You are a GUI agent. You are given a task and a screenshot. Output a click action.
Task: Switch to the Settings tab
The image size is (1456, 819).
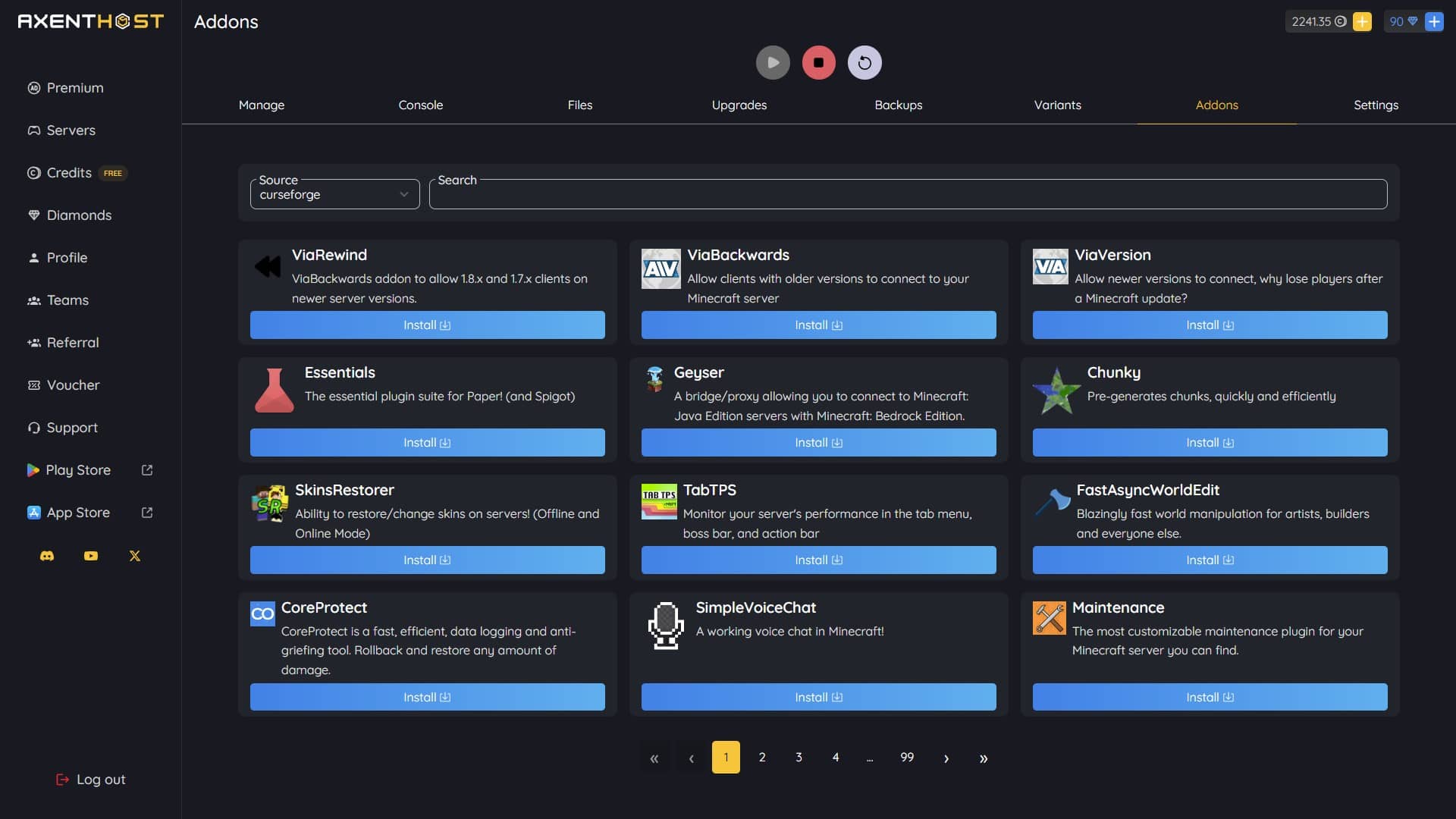tap(1376, 104)
